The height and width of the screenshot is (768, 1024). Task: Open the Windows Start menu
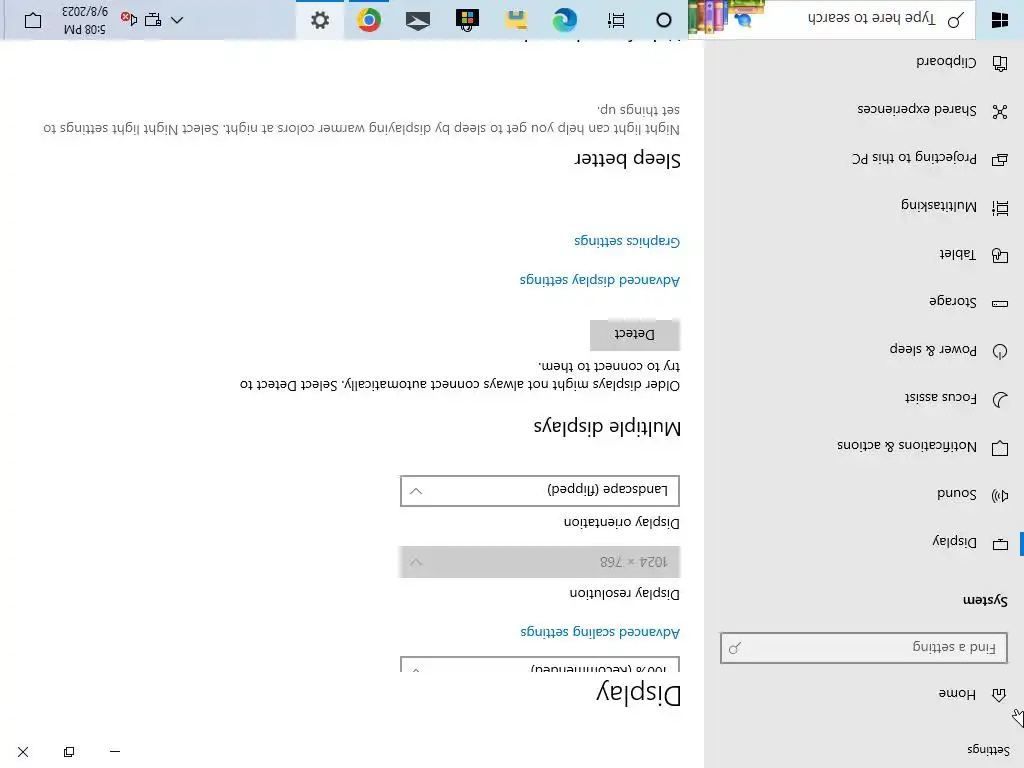pos(1000,20)
